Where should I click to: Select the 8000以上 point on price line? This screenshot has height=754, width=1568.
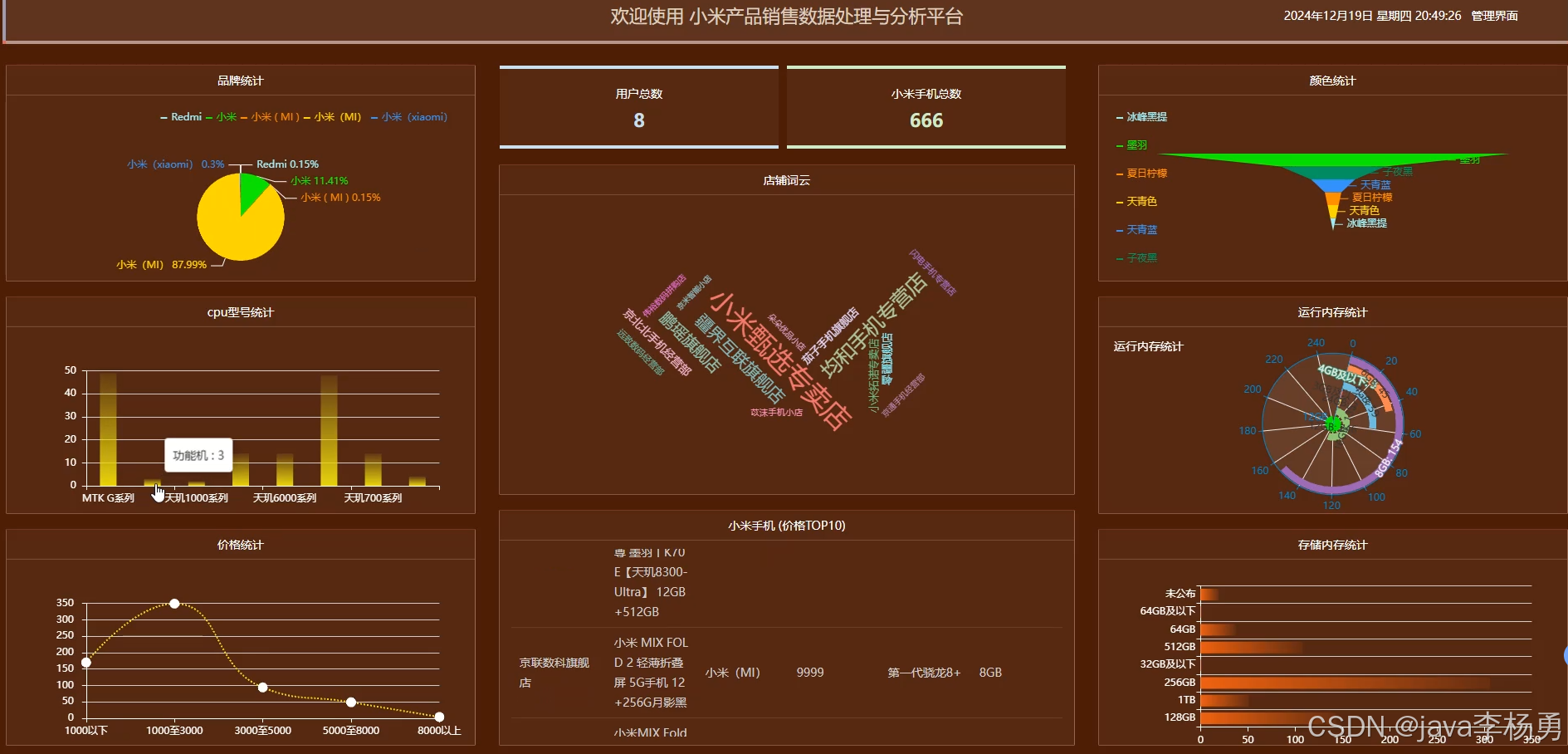click(x=439, y=717)
